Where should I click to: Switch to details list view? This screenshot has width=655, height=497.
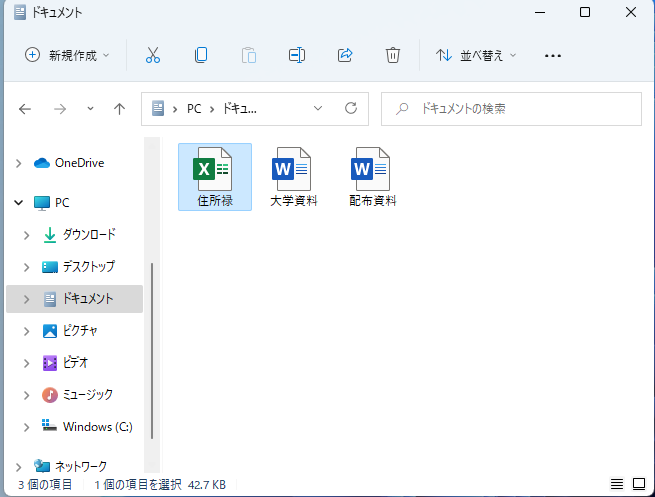tap(617, 484)
